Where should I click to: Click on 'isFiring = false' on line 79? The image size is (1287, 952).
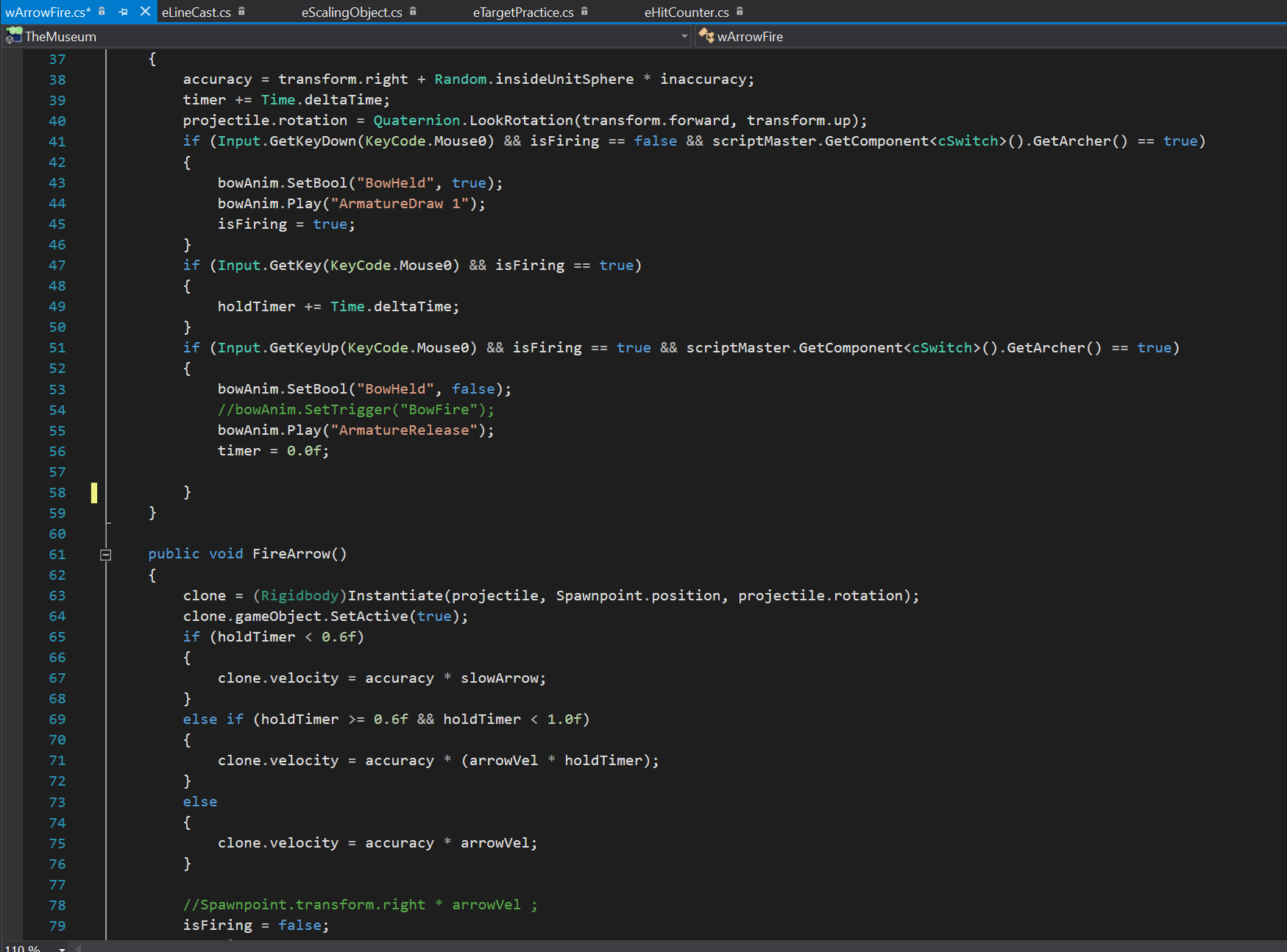coord(252,925)
